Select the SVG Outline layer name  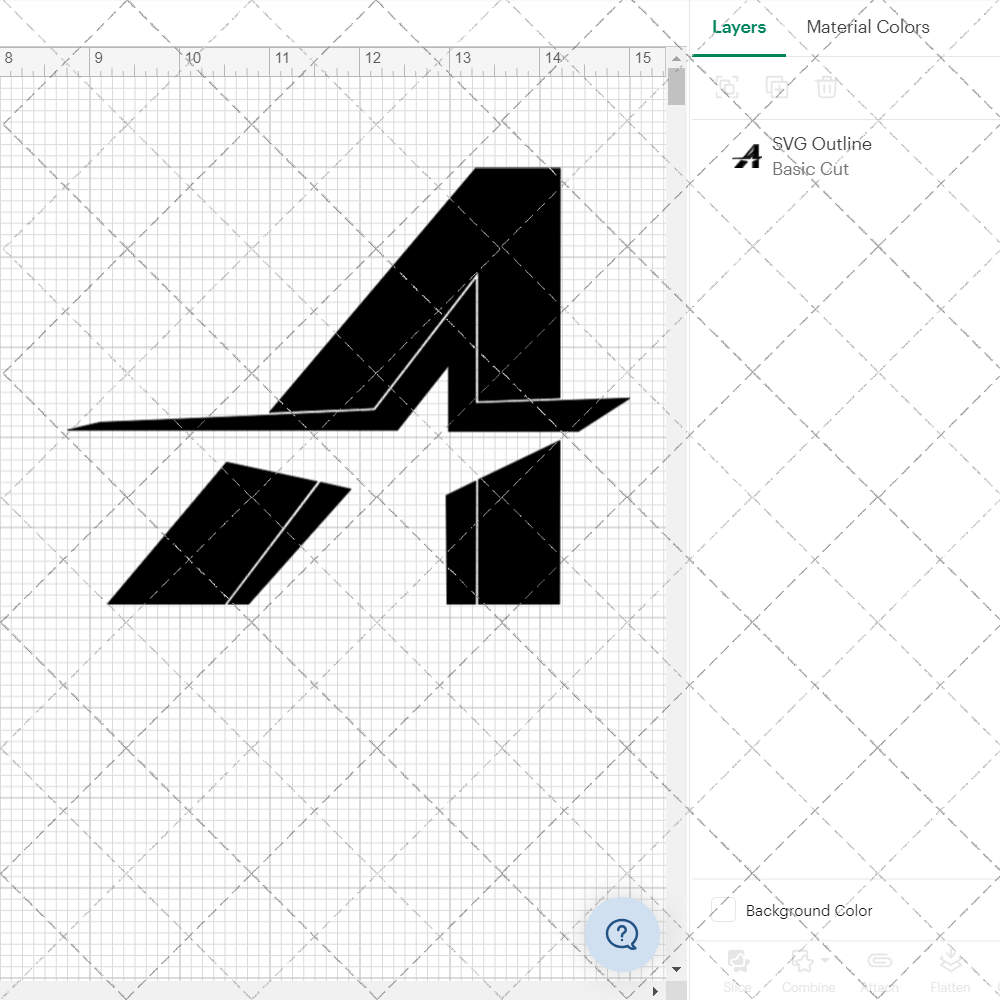pos(821,144)
